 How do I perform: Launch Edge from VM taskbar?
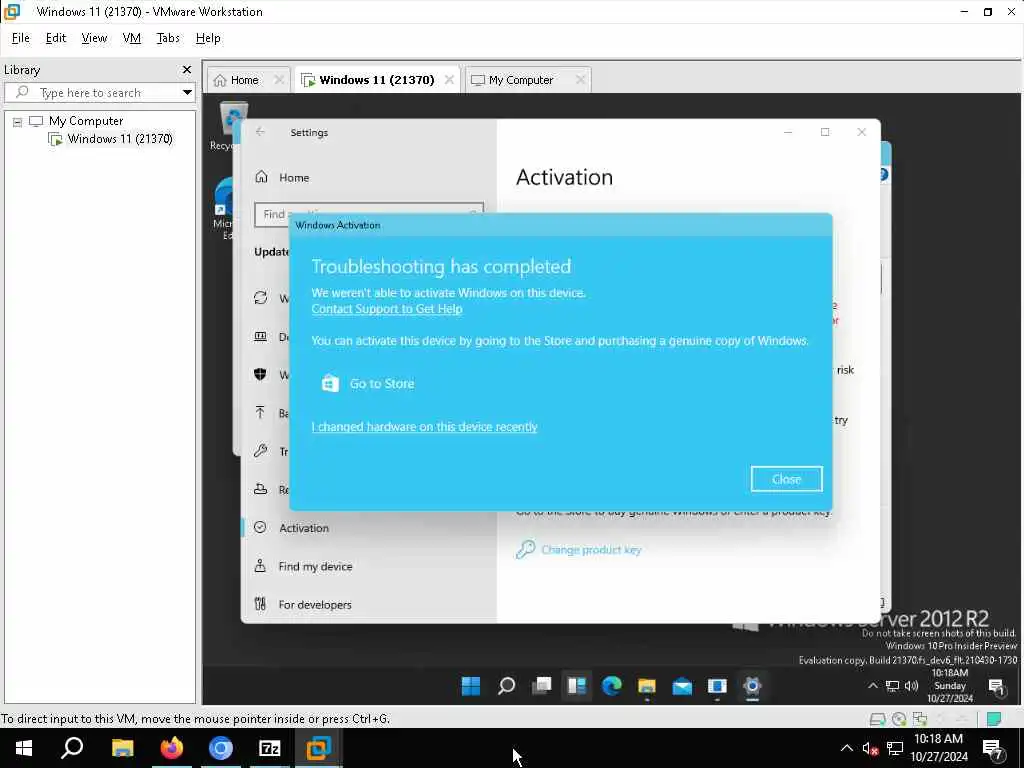612,686
